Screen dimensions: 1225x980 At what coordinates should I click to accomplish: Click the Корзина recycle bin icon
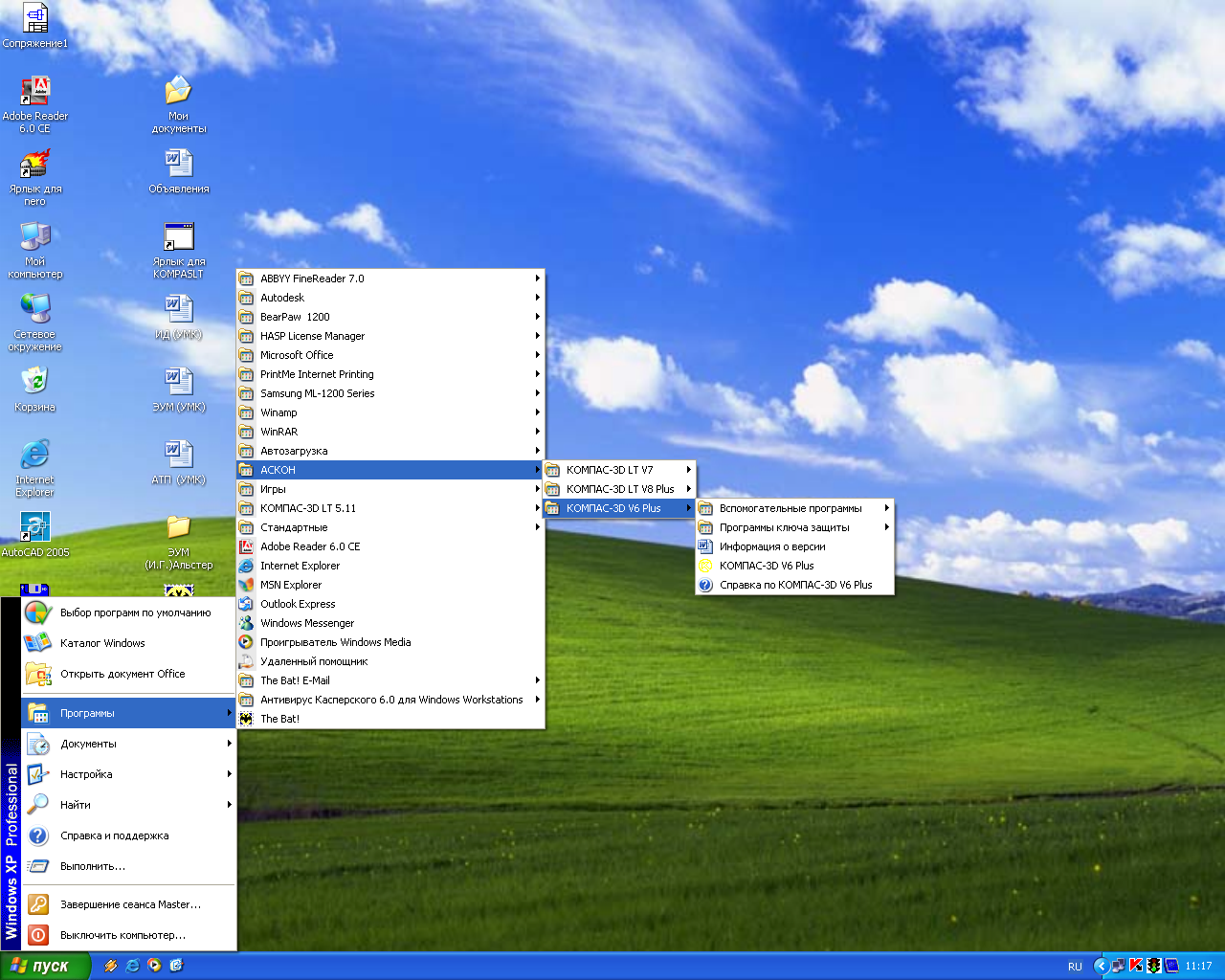(x=35, y=390)
